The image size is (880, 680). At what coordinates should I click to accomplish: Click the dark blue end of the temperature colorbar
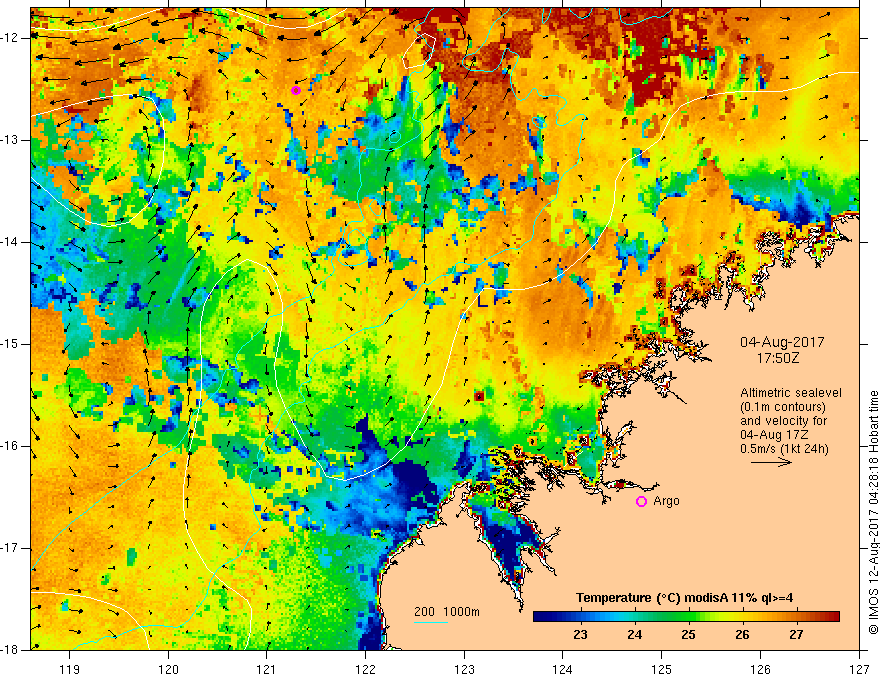[x=542, y=617]
